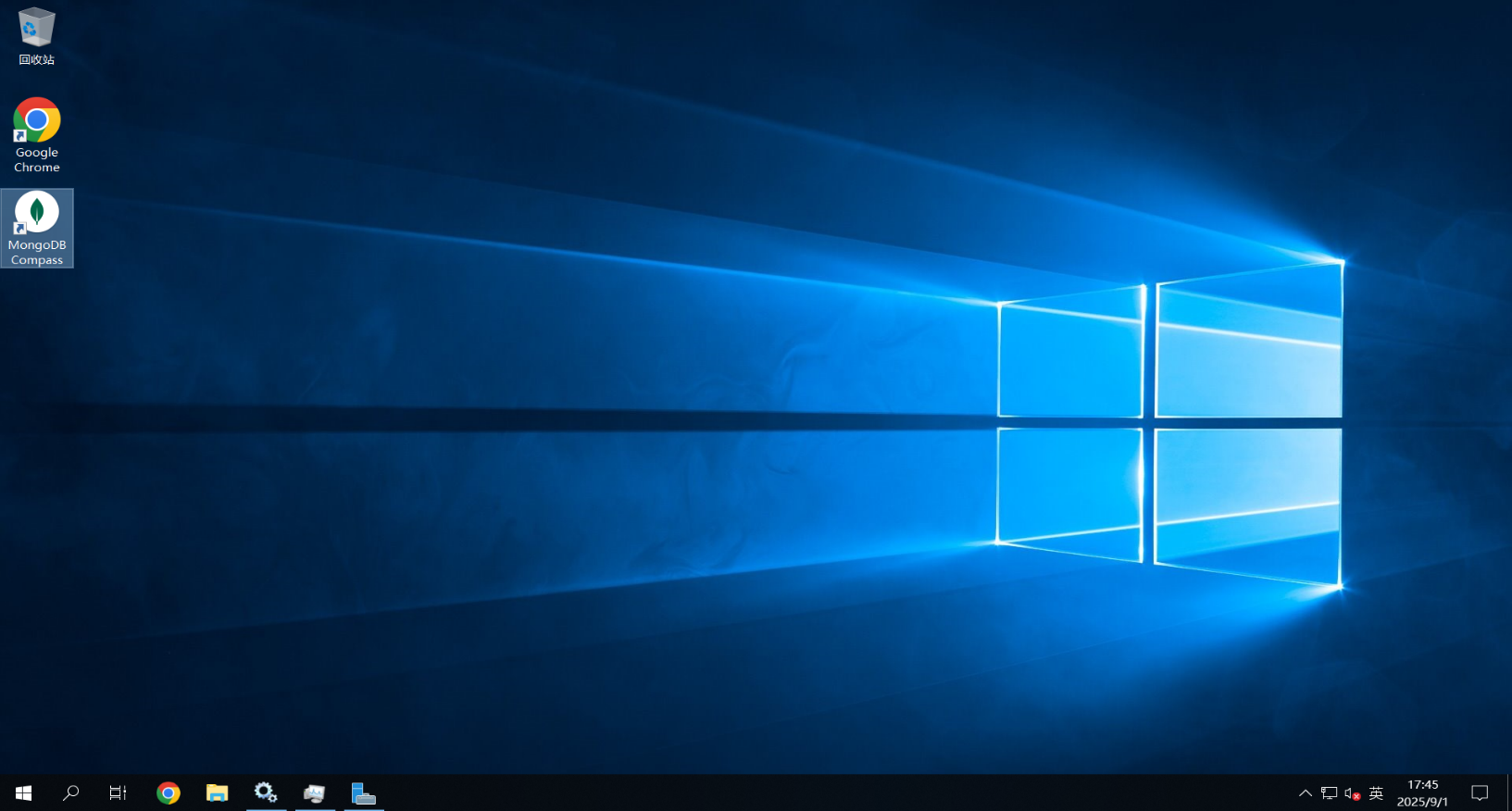Open File Explorer from the taskbar
1512x811 pixels.
[217, 793]
